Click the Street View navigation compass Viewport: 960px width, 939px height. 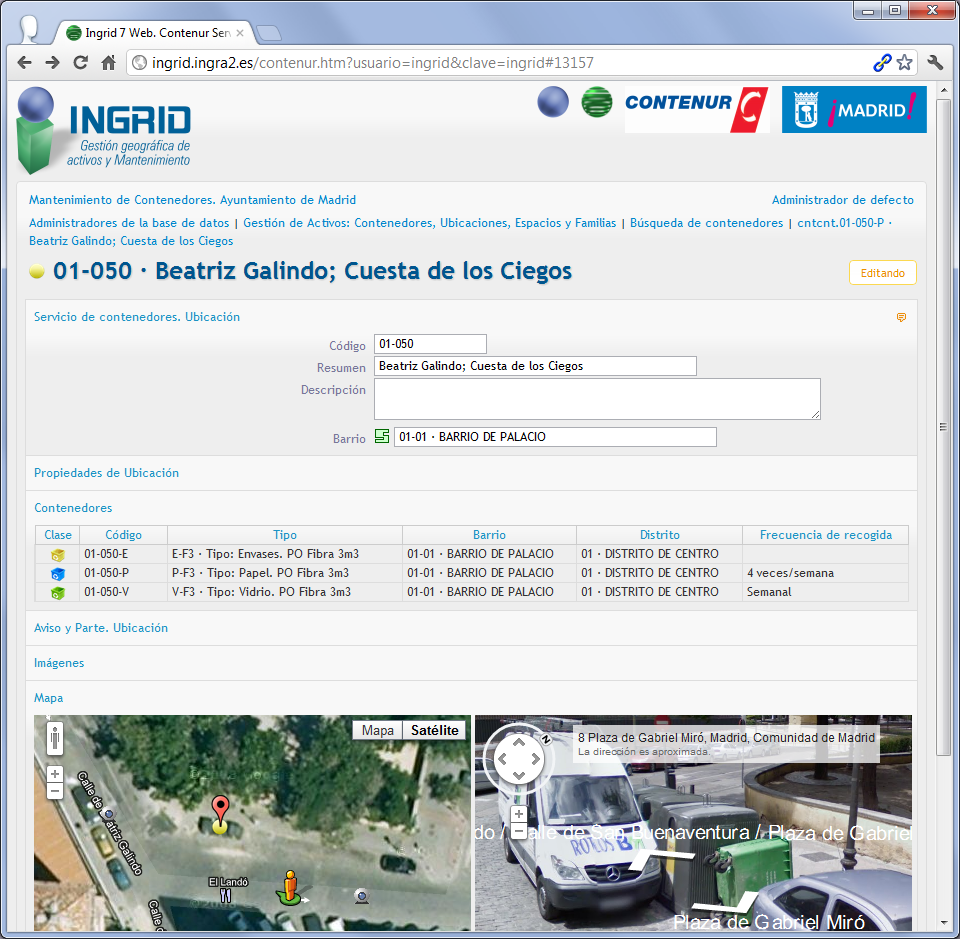click(x=517, y=760)
